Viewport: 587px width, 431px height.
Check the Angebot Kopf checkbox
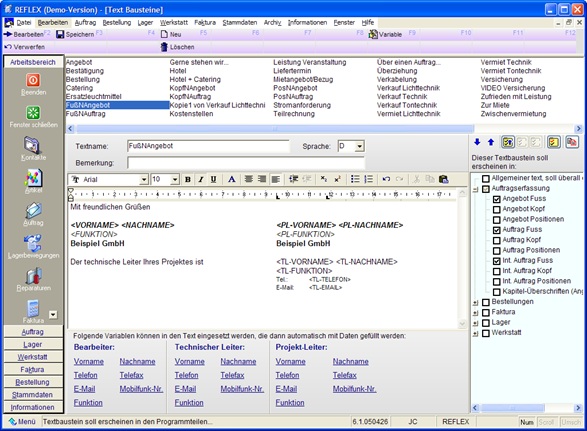point(496,209)
